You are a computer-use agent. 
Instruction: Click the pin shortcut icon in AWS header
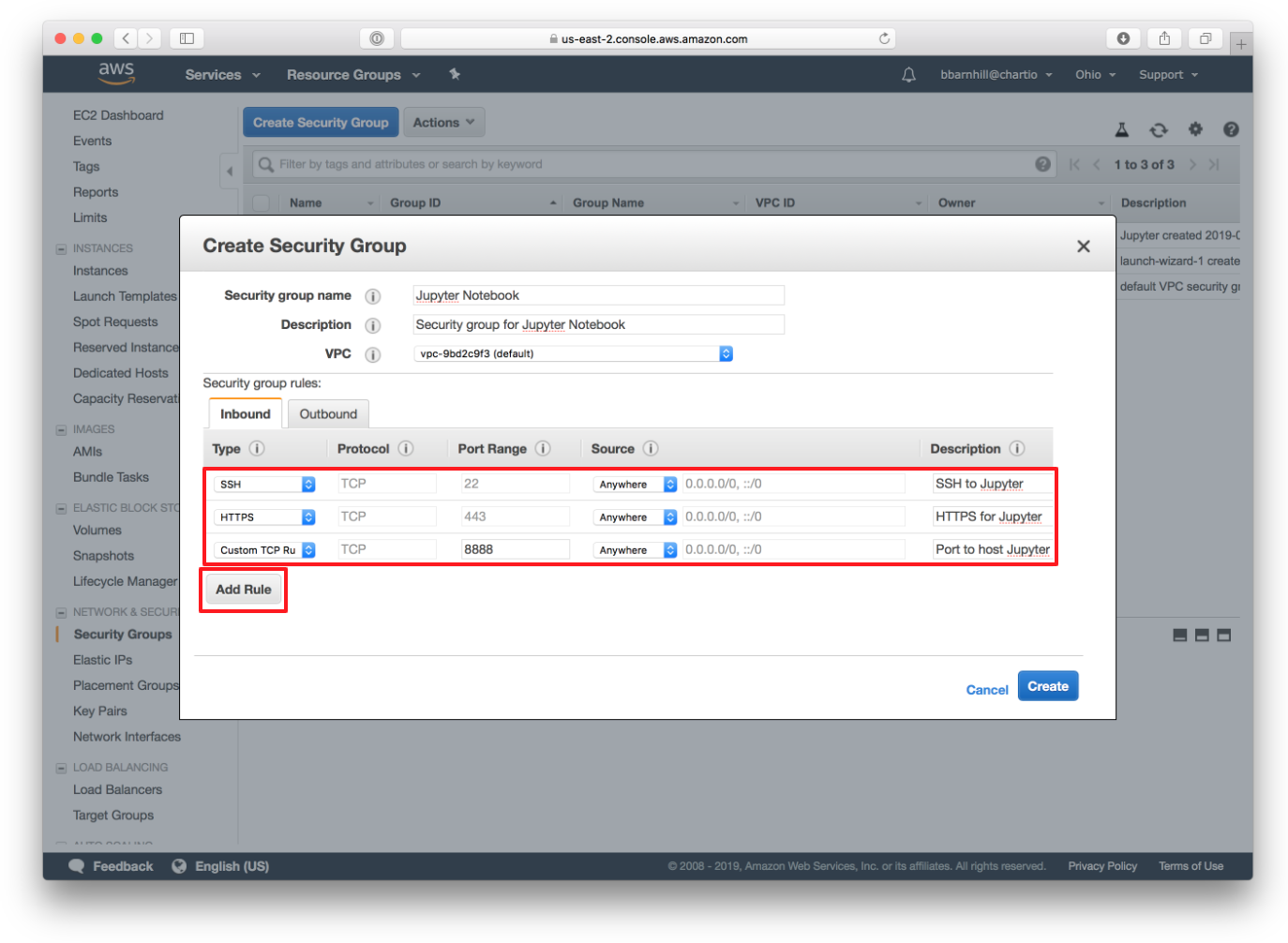pos(455,74)
